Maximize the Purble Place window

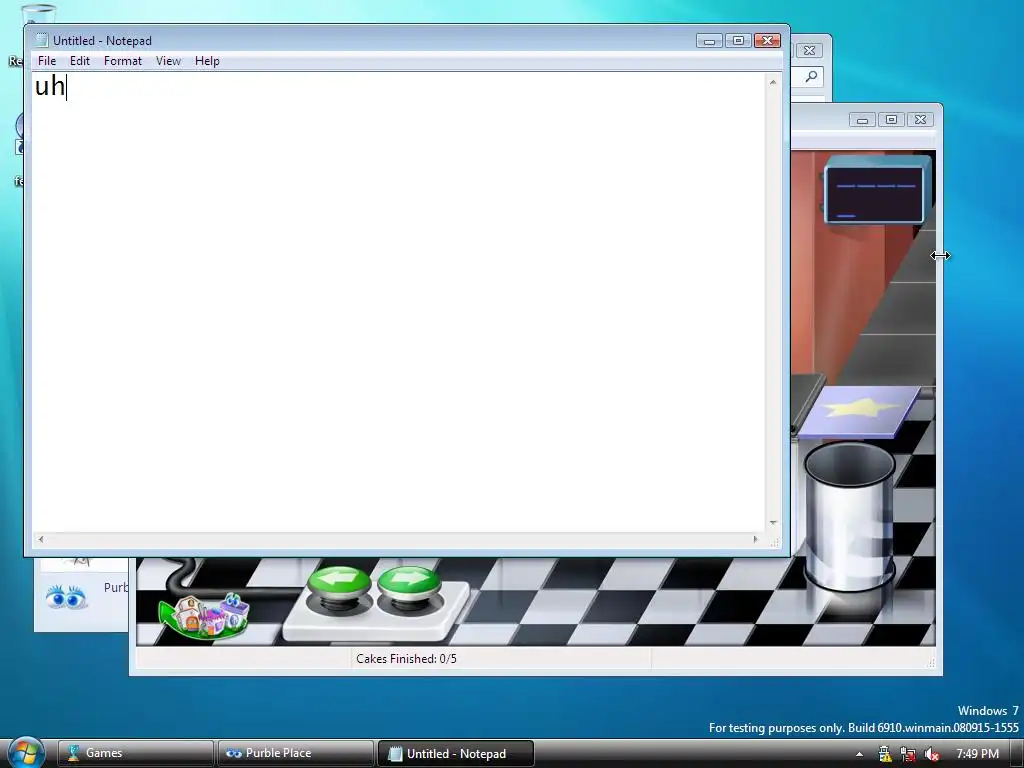click(891, 120)
